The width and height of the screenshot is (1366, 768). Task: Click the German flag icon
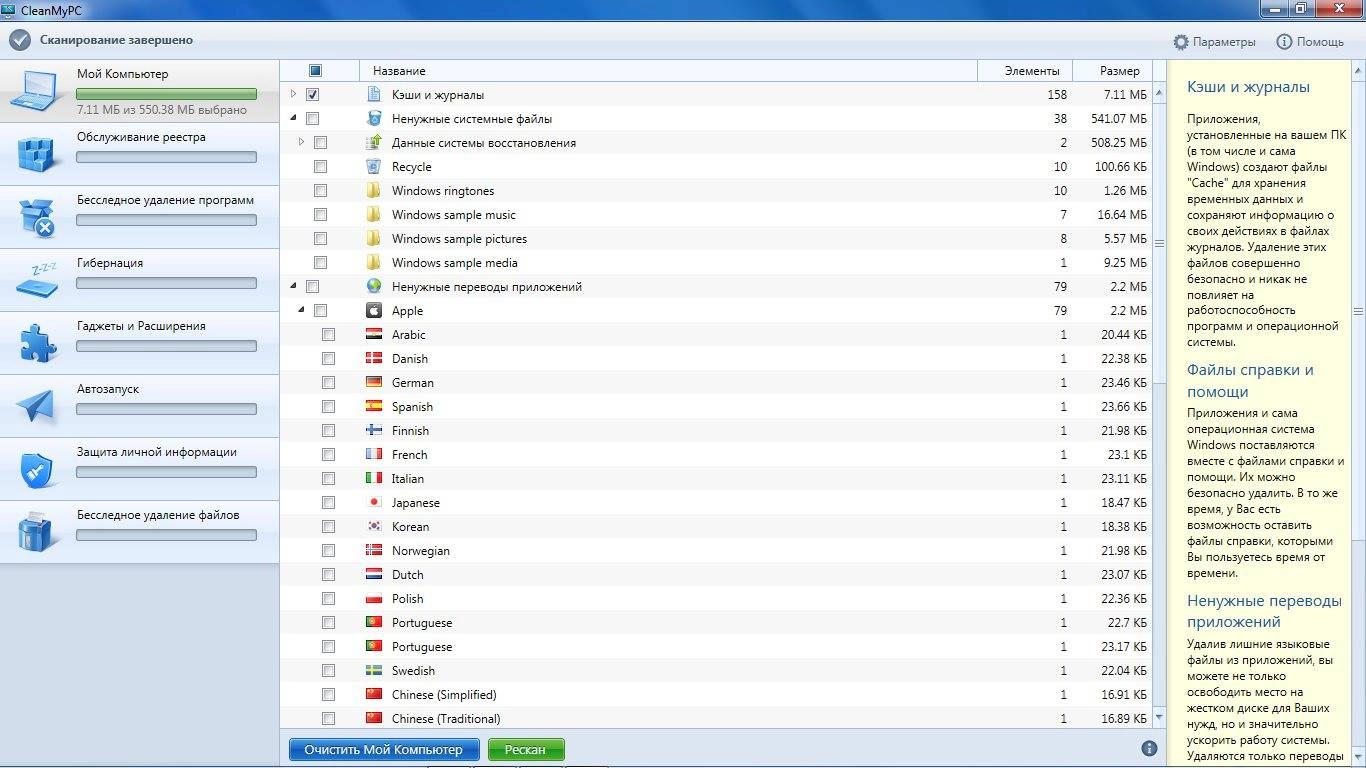click(x=373, y=383)
